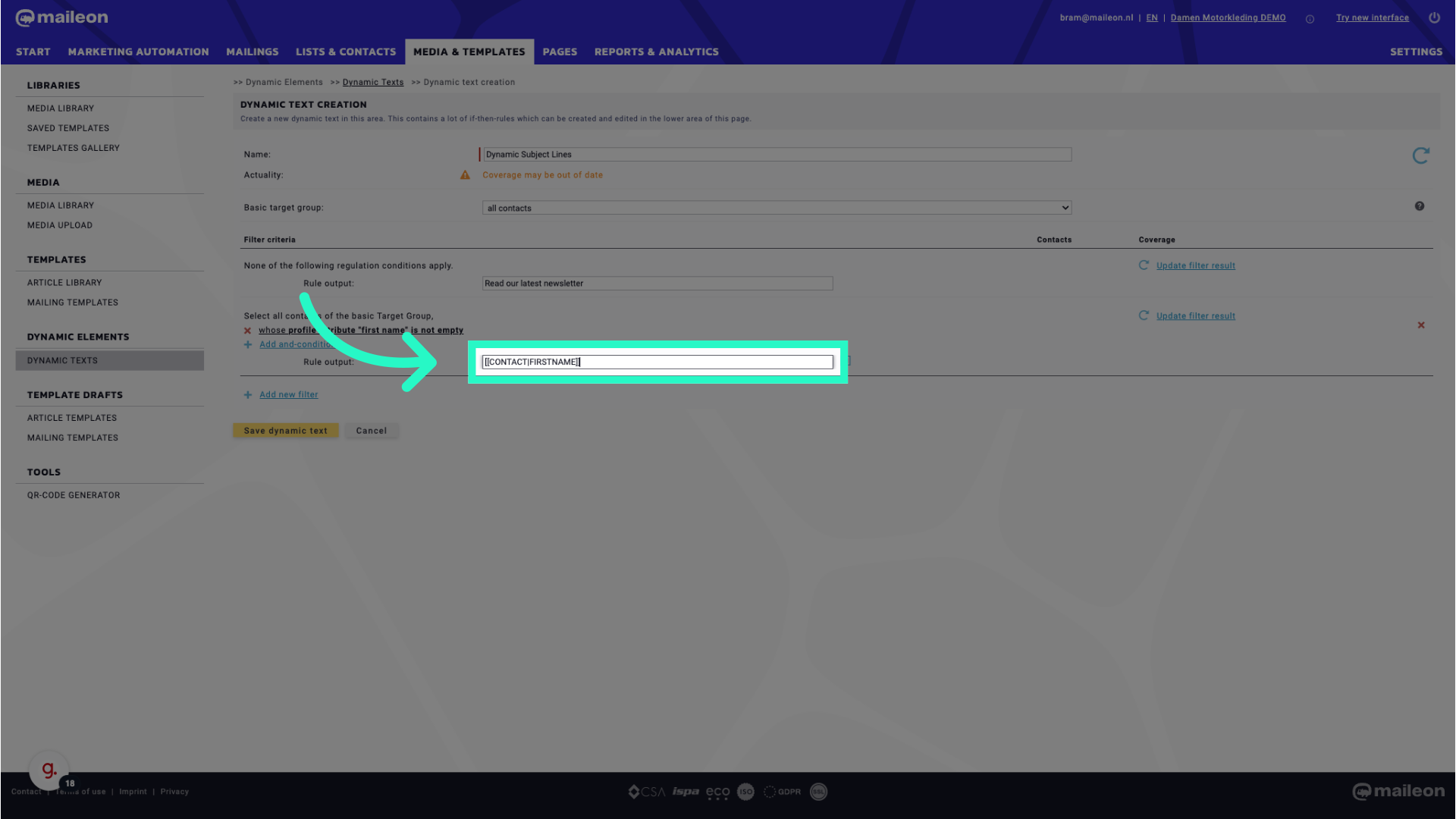Click the Read our latest newsletter field
The height and width of the screenshot is (819, 1456).
coord(657,284)
